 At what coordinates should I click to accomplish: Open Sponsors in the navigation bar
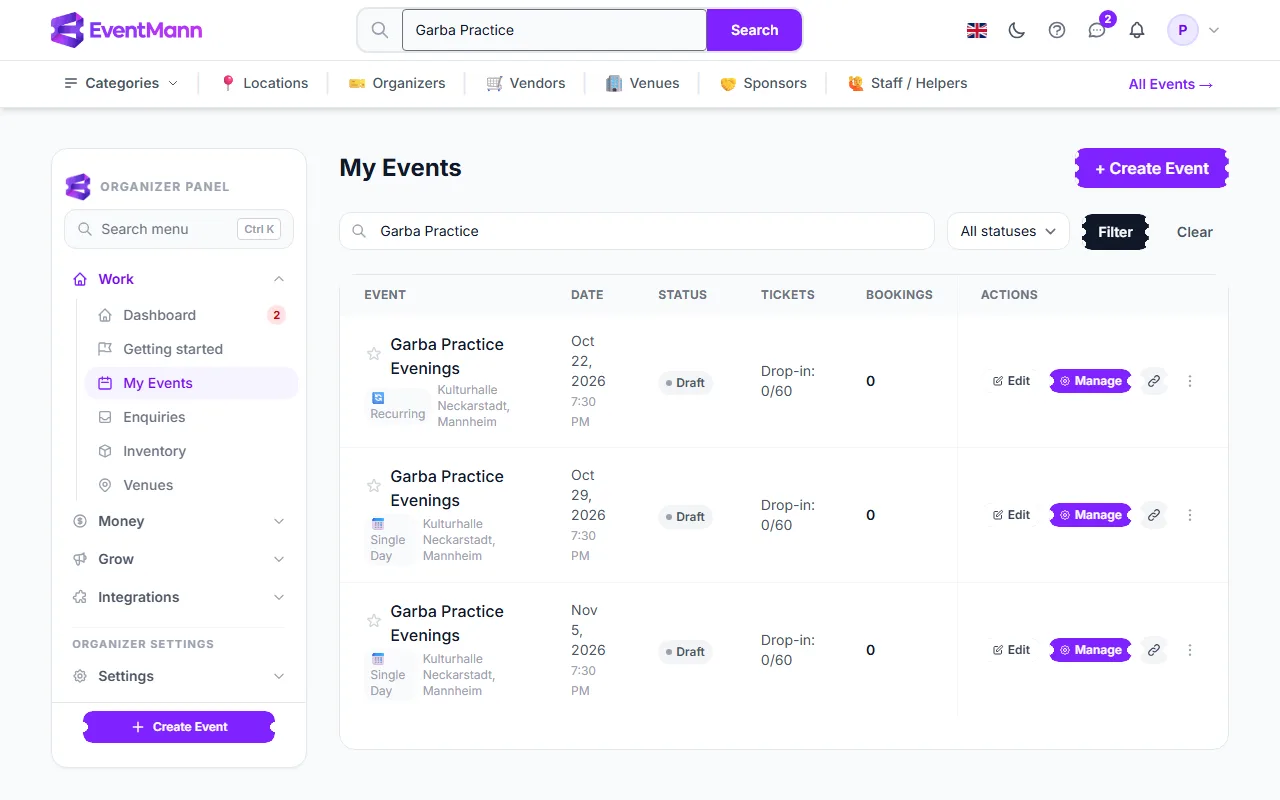(763, 83)
